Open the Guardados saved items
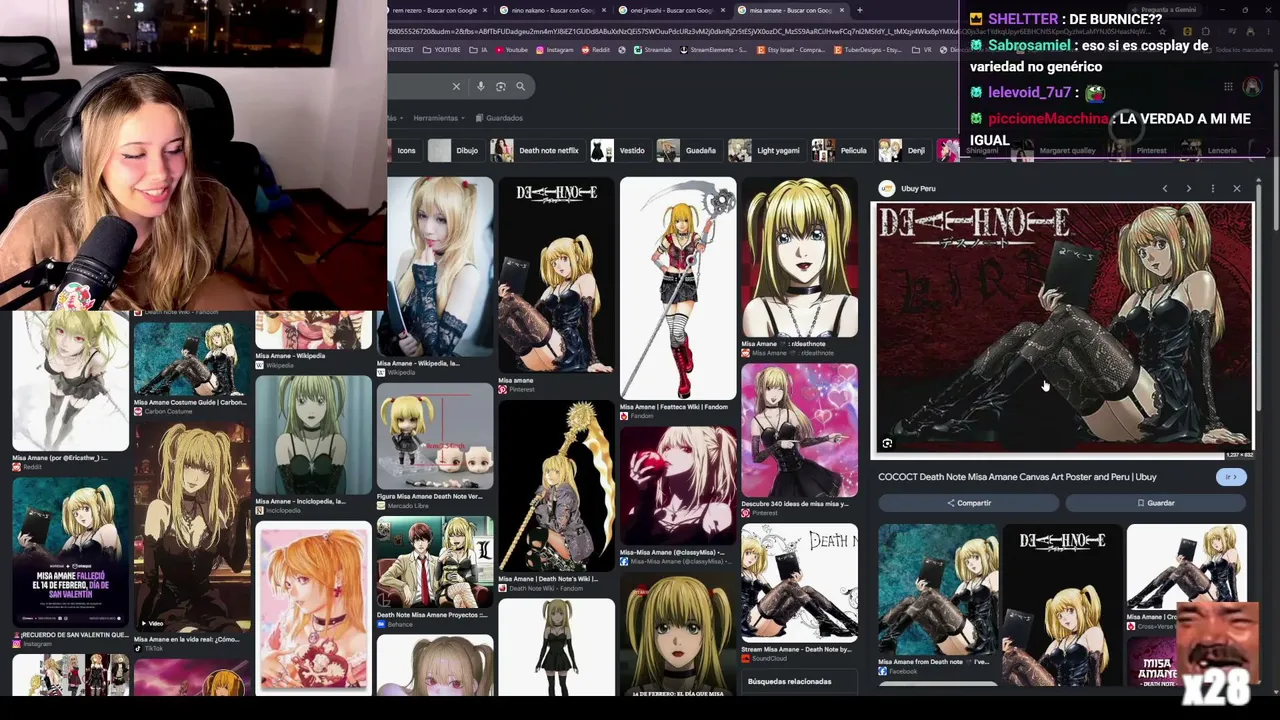The width and height of the screenshot is (1280, 720). [498, 118]
